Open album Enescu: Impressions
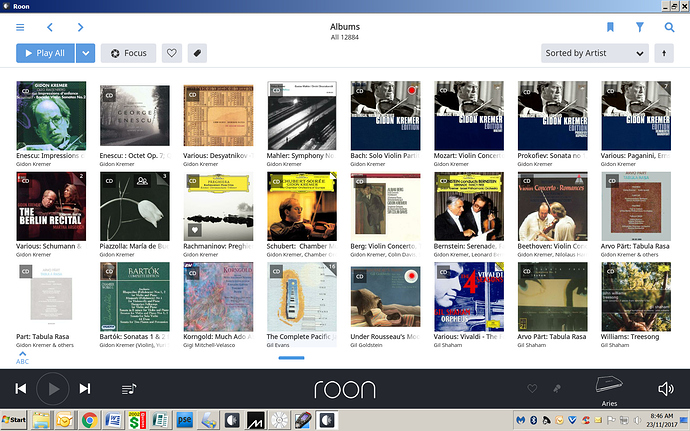Image resolution: width=690 pixels, height=431 pixels. tap(51, 116)
